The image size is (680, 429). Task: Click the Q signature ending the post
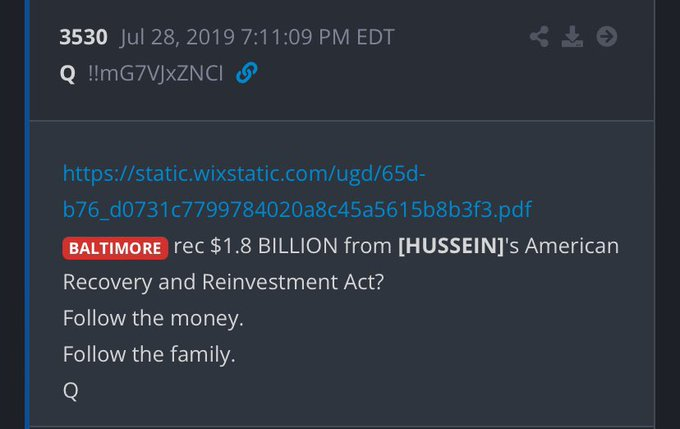click(70, 390)
